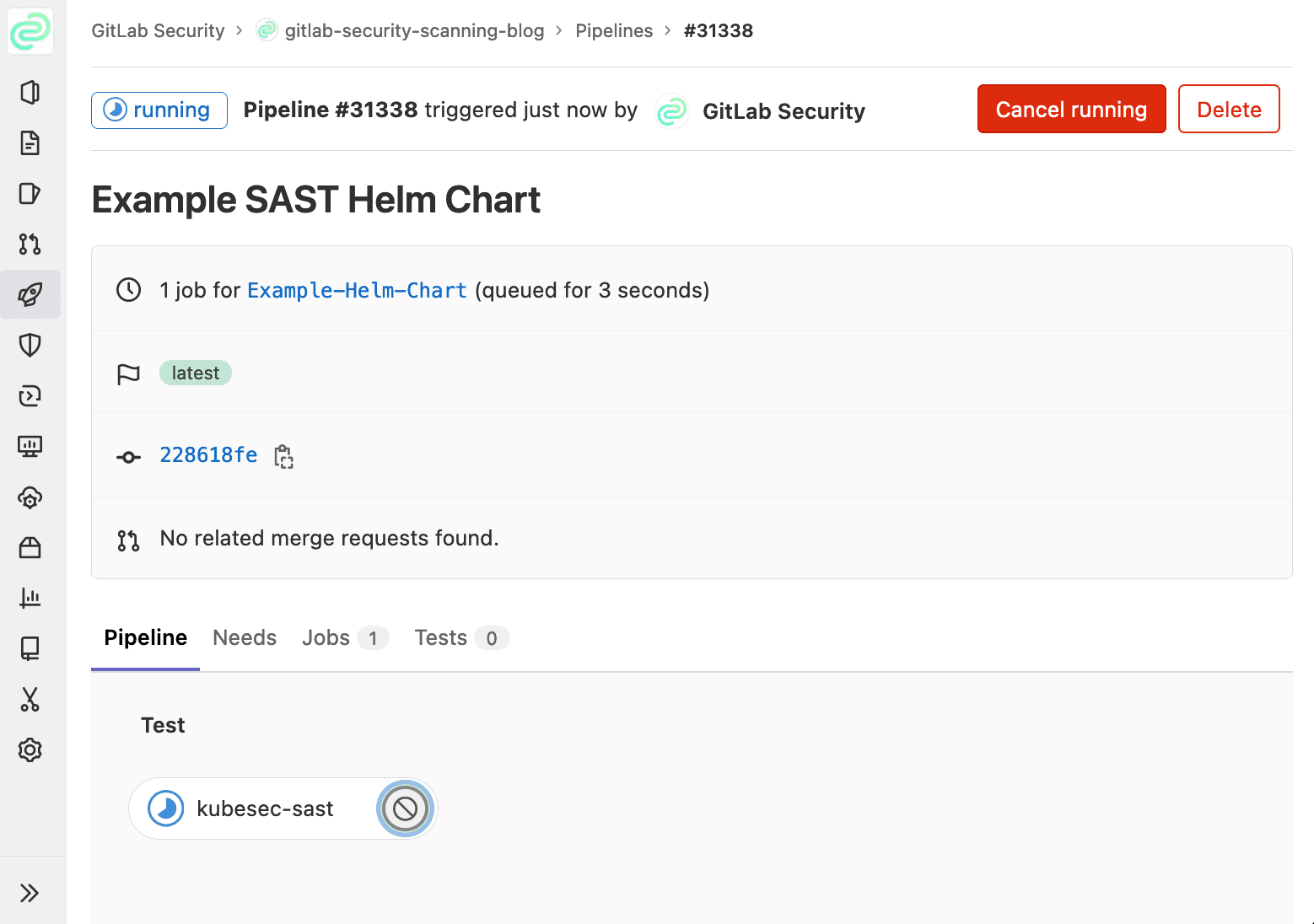Image resolution: width=1314 pixels, height=924 pixels.
Task: Open the Tests tab
Action: click(441, 638)
